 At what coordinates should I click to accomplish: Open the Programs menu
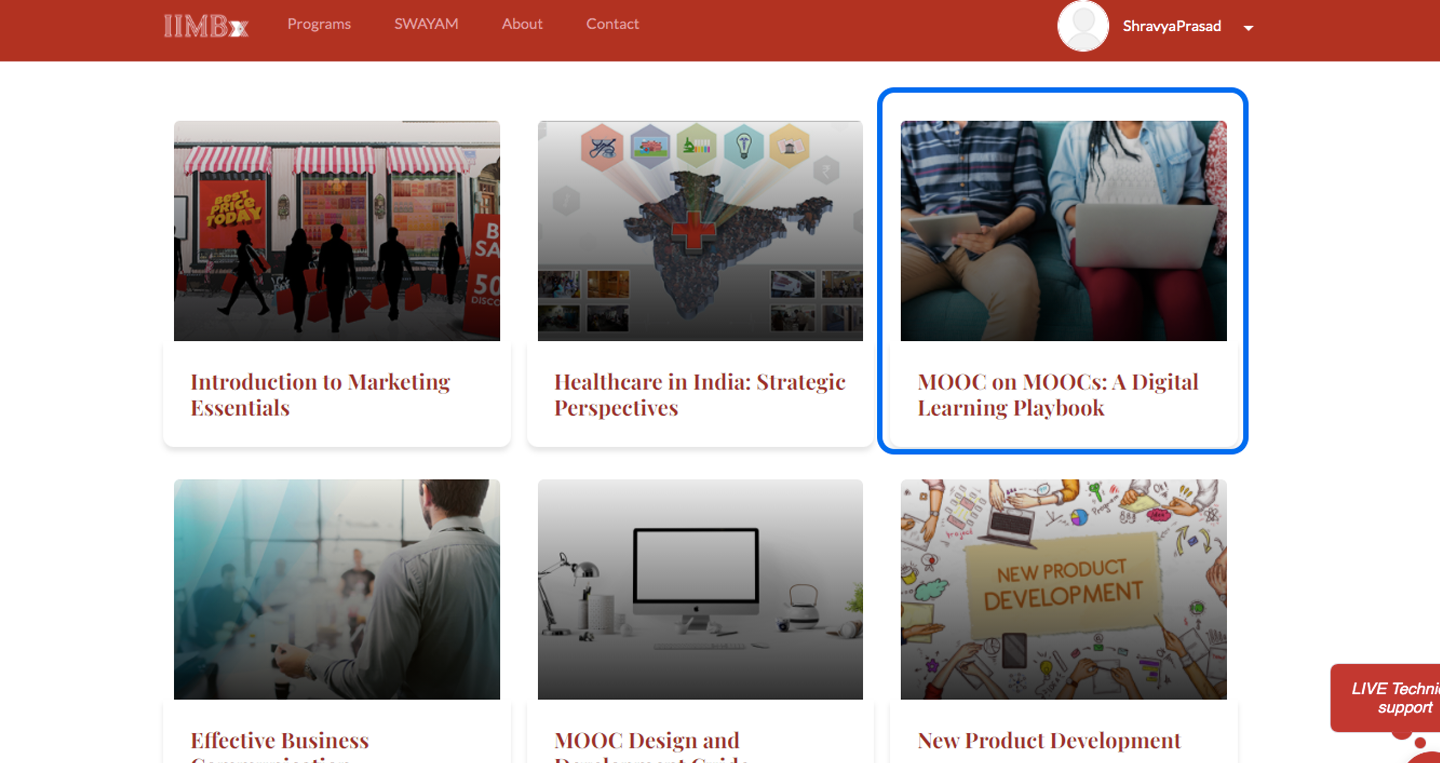click(319, 24)
